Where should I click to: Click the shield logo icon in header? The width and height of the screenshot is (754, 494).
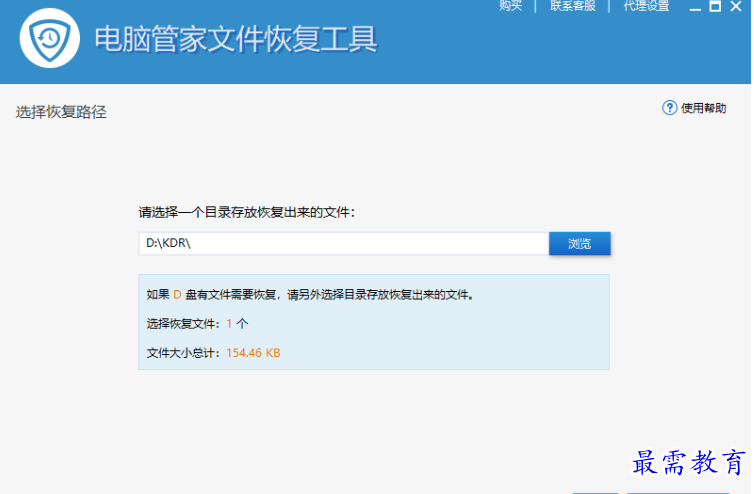50,38
